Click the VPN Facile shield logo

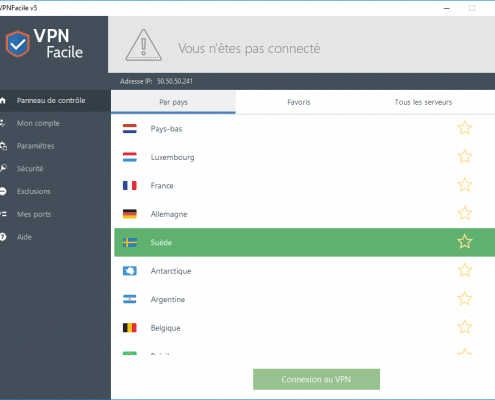point(17,44)
